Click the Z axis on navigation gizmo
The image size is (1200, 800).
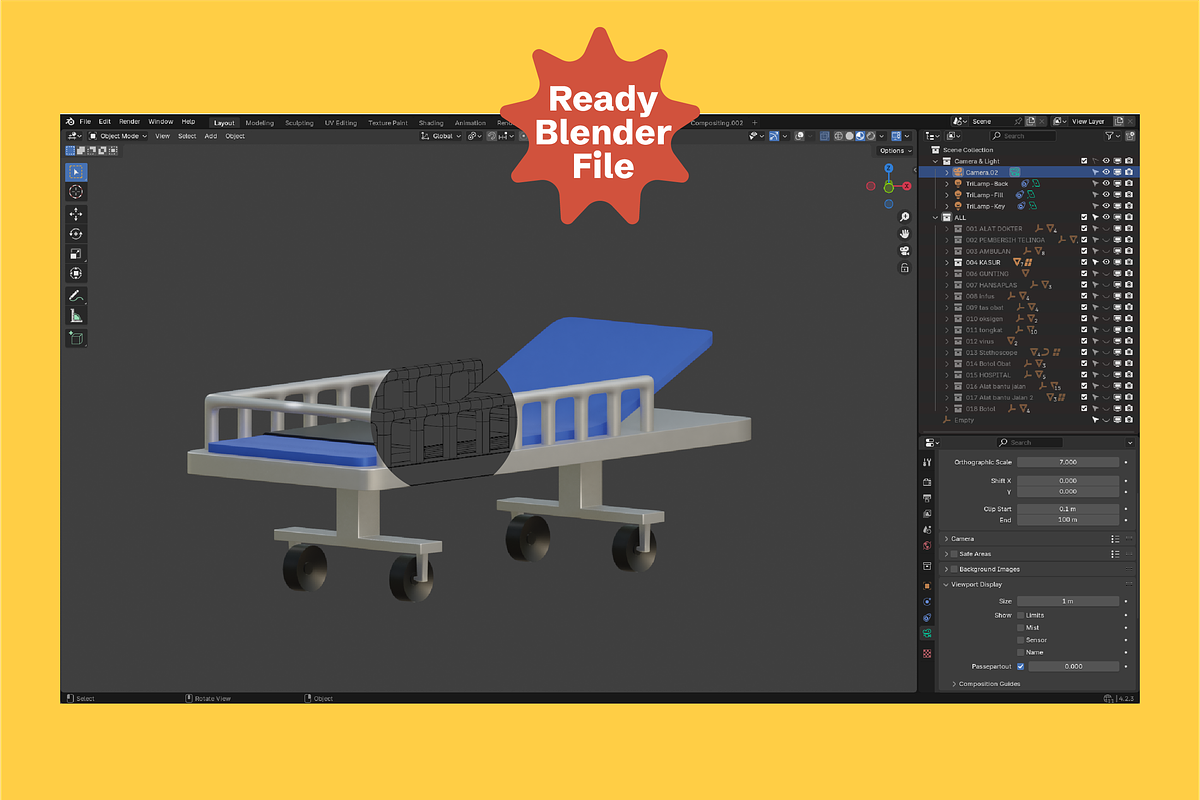[888, 169]
